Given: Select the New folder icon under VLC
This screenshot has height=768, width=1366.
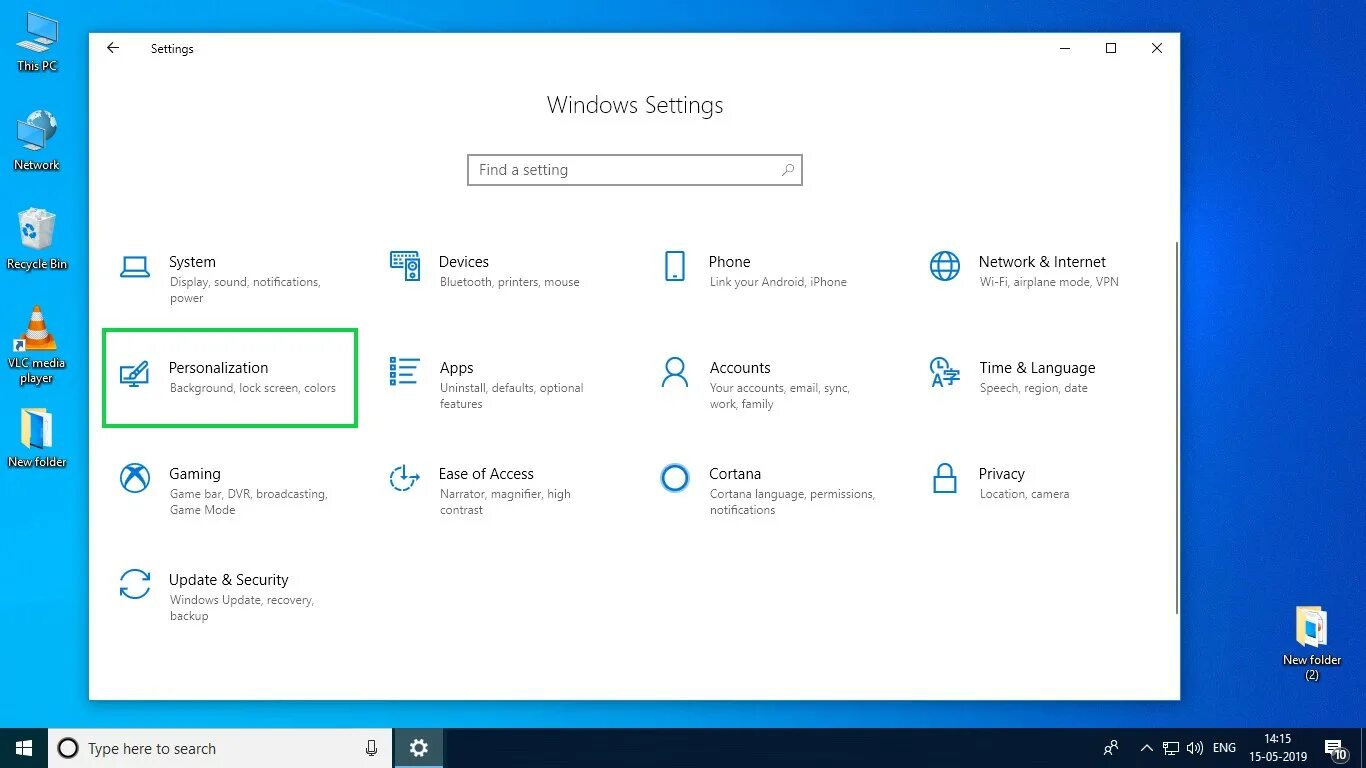Looking at the screenshot, I should pyautogui.click(x=37, y=437).
